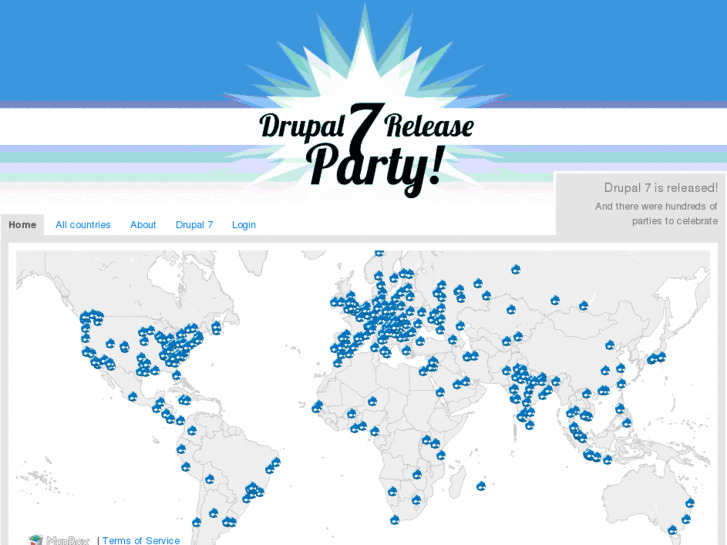Click the Login link

pyautogui.click(x=244, y=225)
